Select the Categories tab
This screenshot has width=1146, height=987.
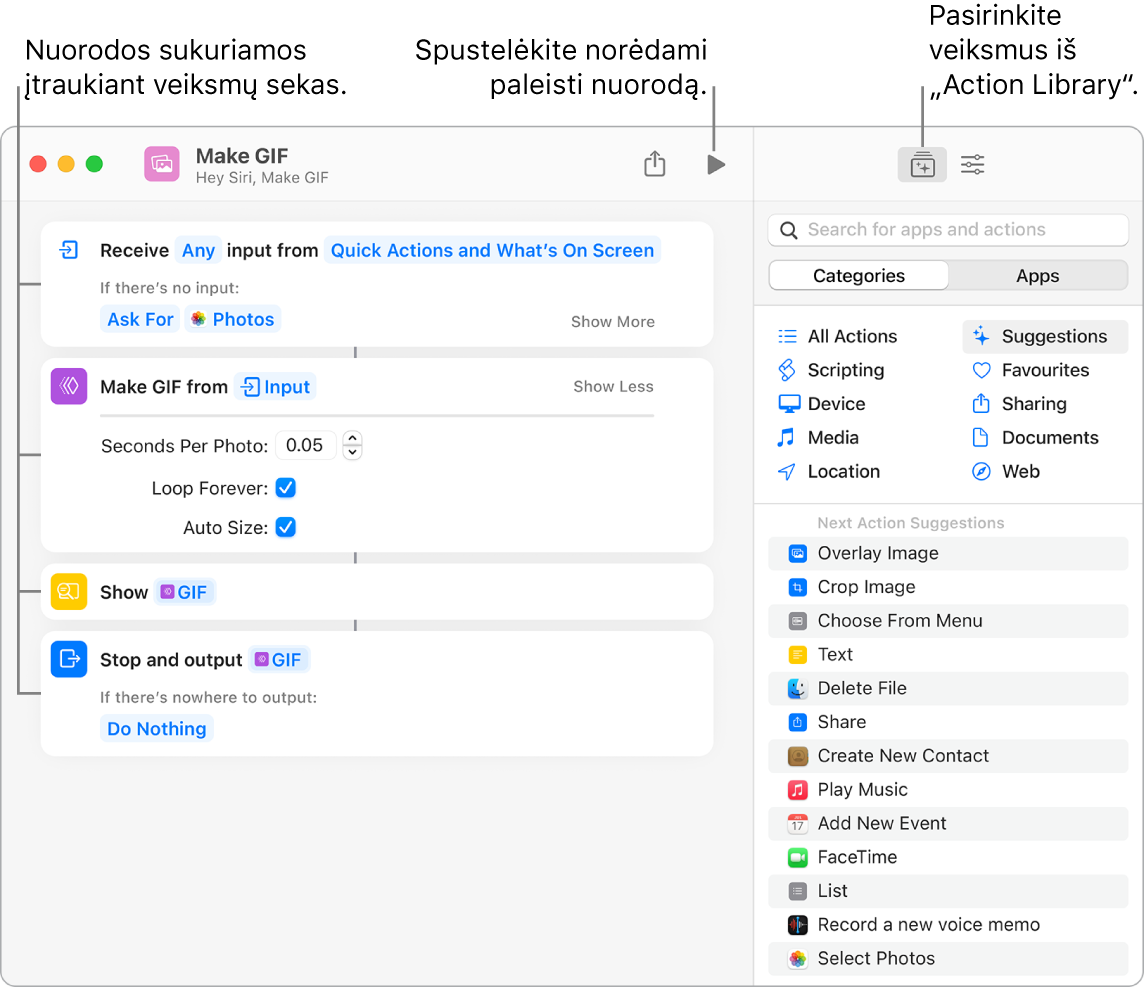[x=858, y=276]
